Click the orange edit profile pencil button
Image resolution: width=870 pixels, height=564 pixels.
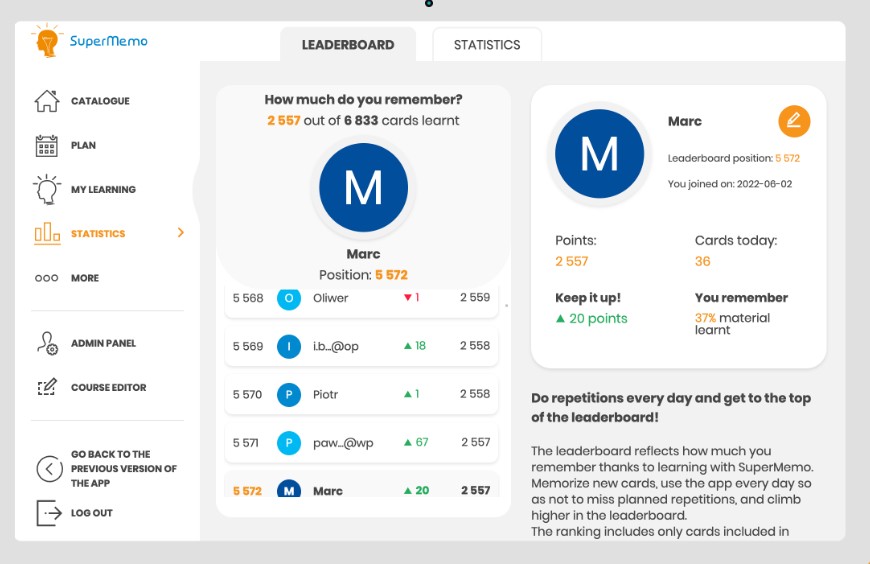point(794,121)
